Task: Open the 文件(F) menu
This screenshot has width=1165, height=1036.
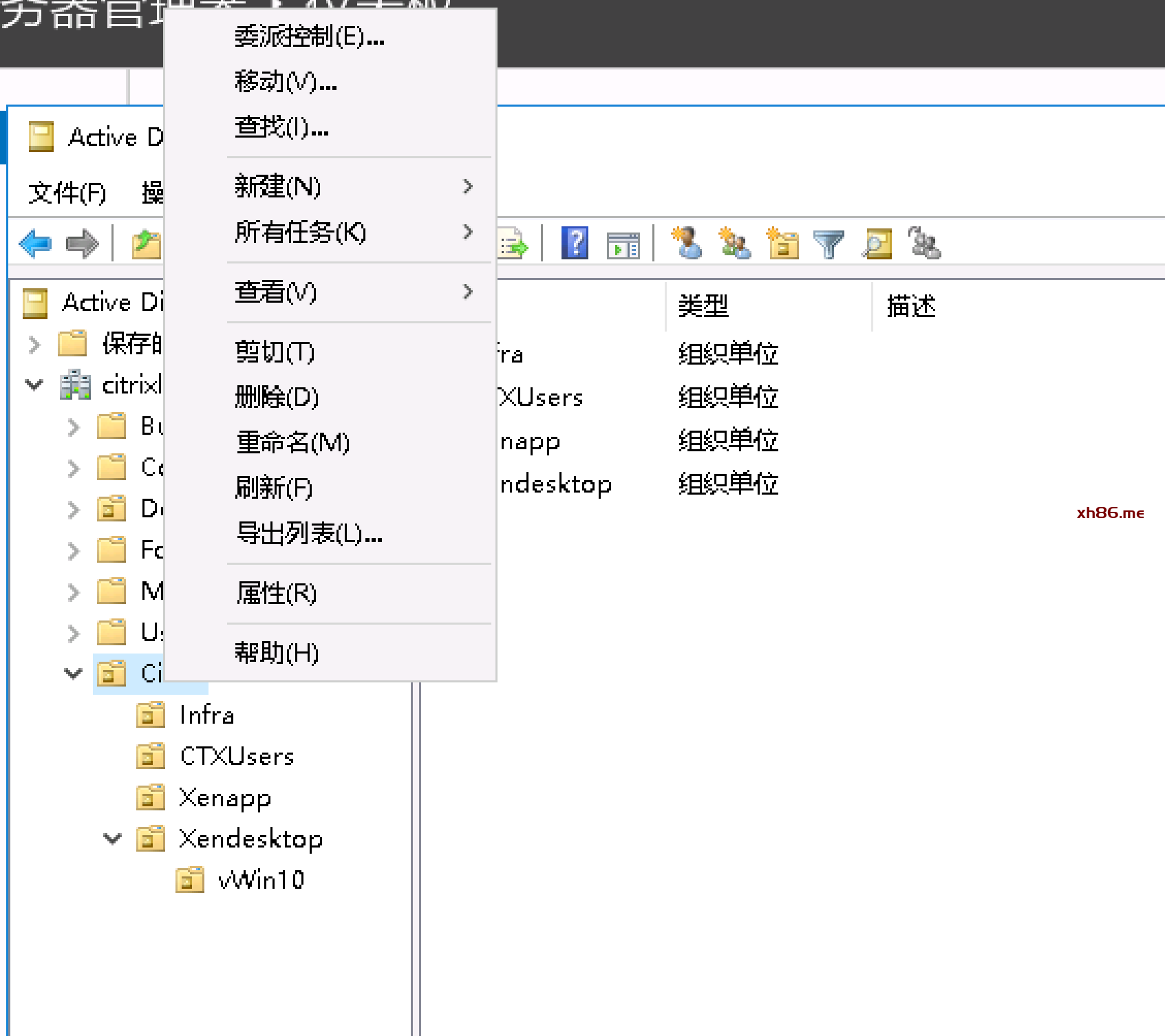Action: (x=67, y=193)
